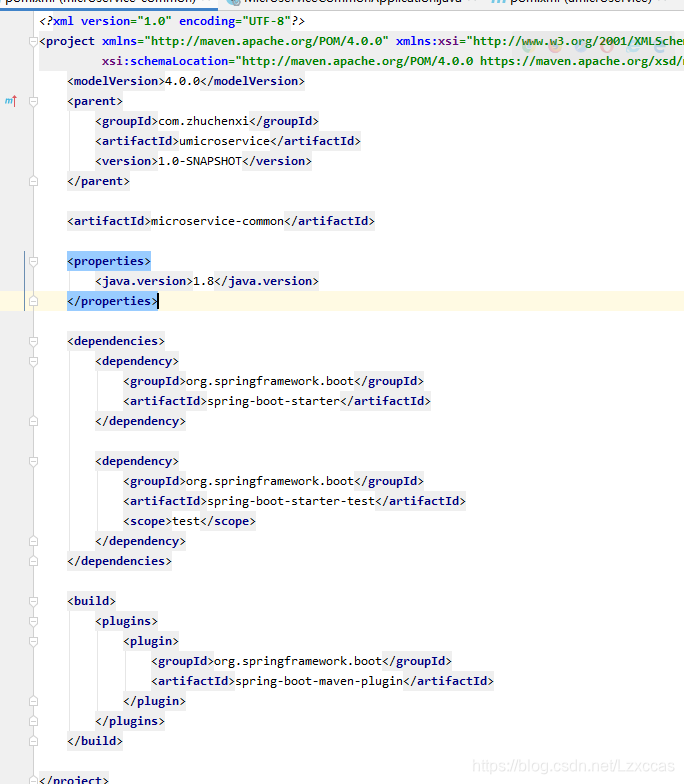The image size is (684, 784).
Task: Collapse the spring-boot-starter dependency fold marker
Action: coord(34,362)
